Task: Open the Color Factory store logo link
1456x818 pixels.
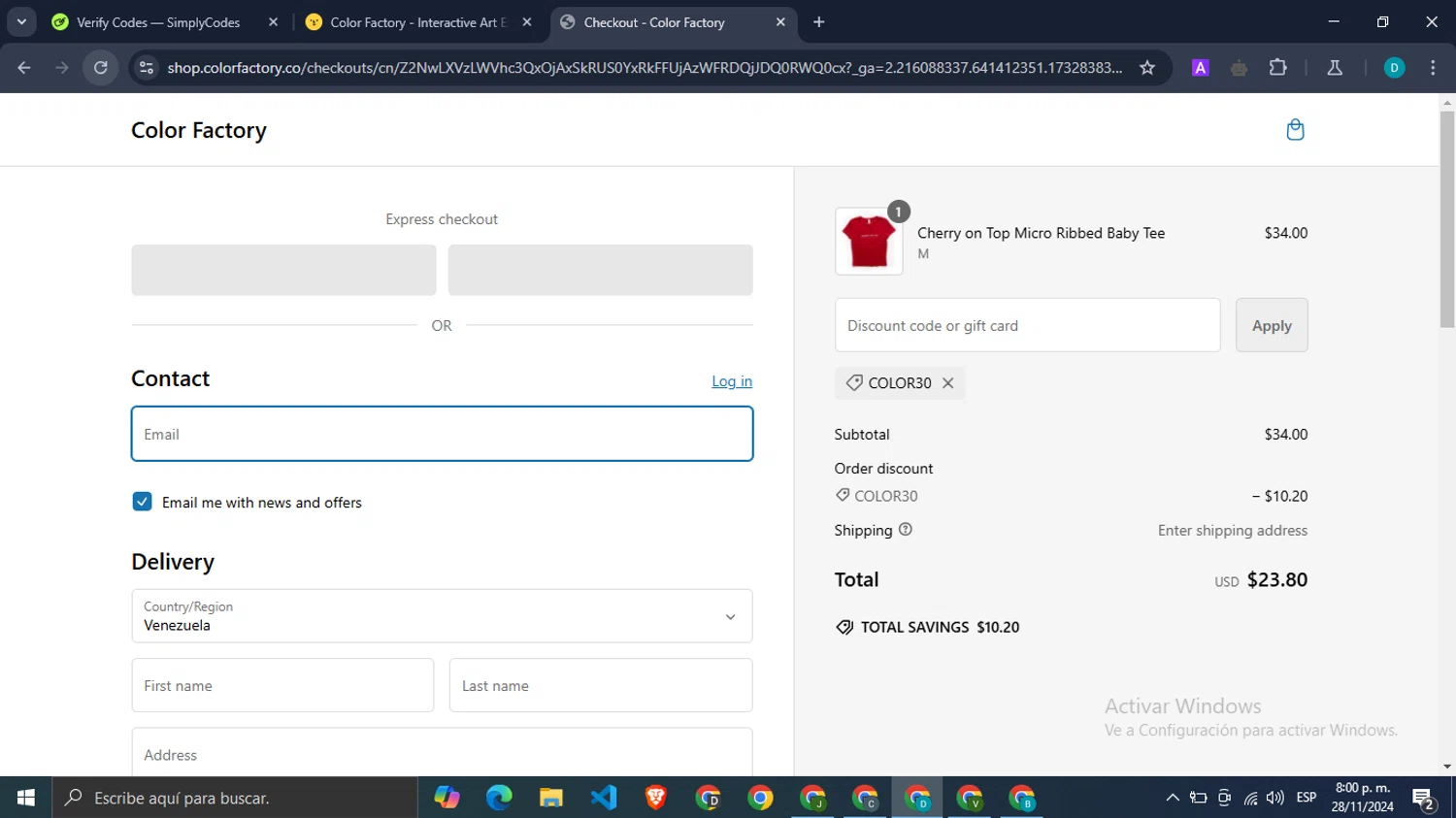Action: pyautogui.click(x=199, y=130)
